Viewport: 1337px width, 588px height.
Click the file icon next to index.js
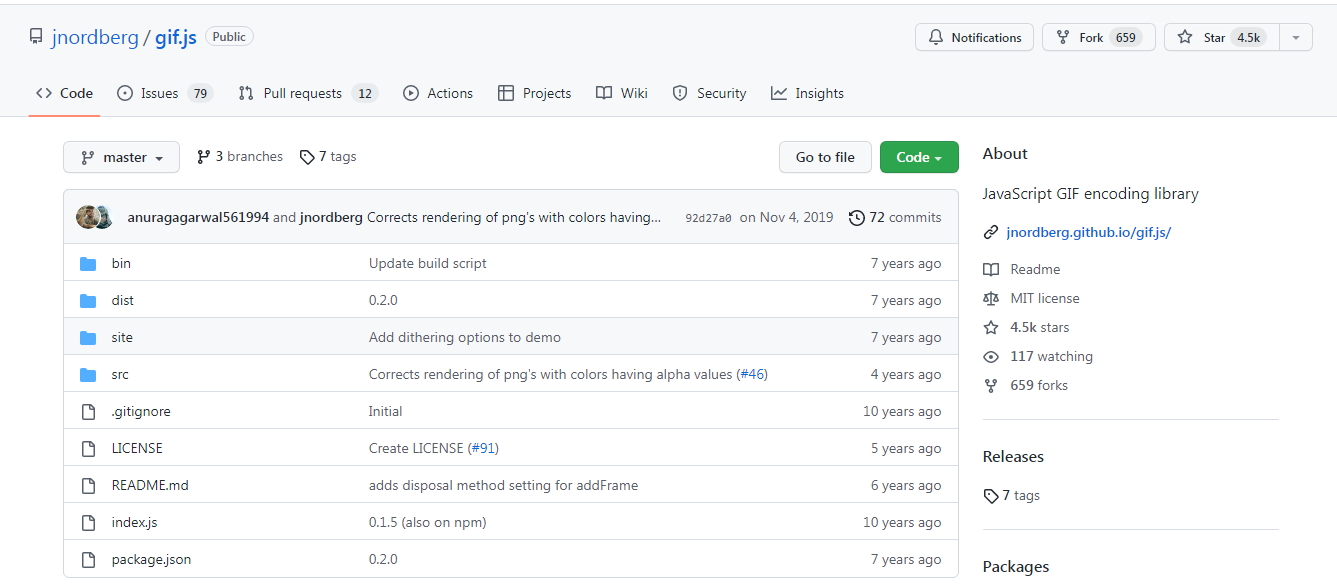tap(88, 523)
